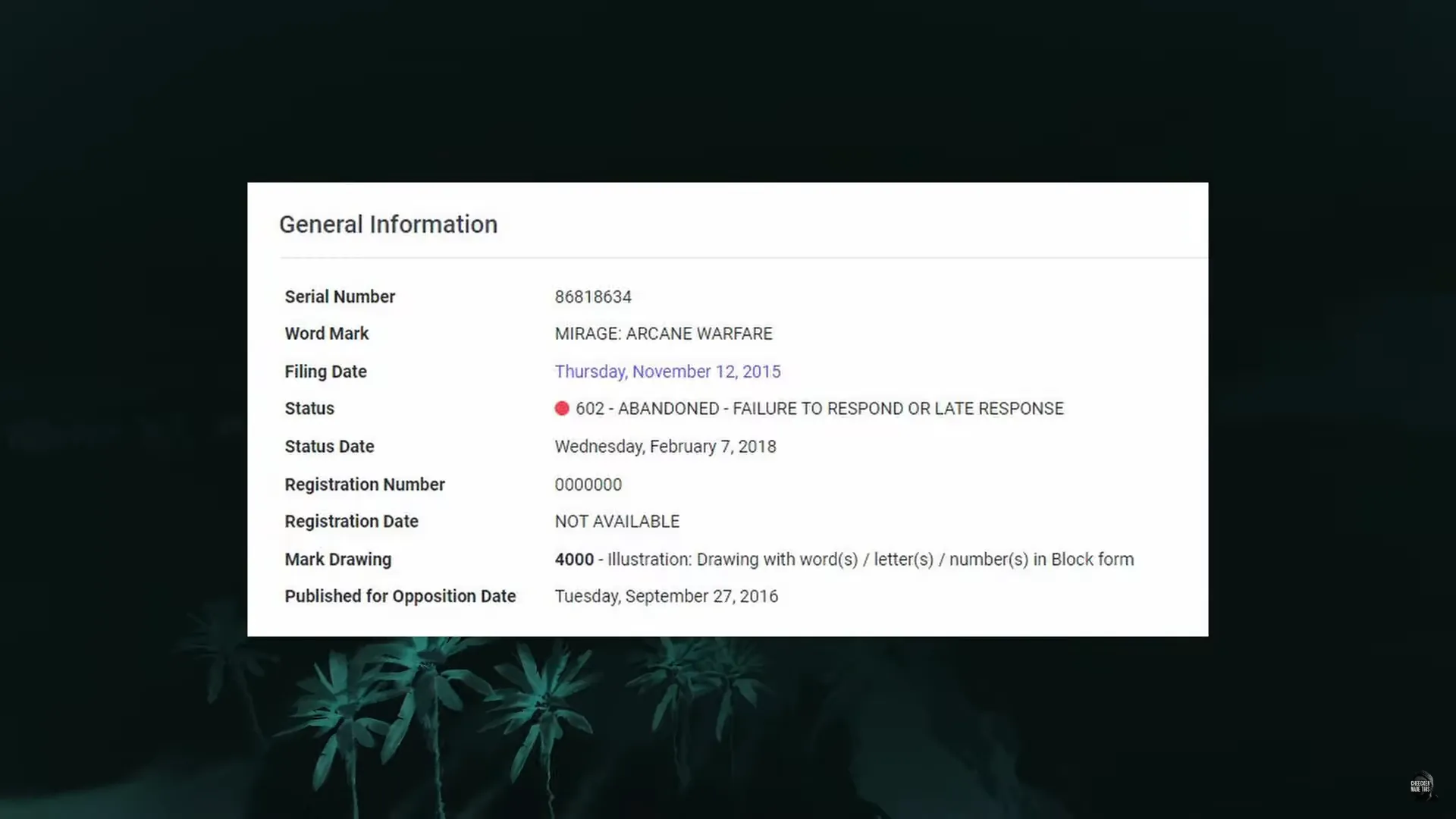Click the Mark Drawing label
The height and width of the screenshot is (819, 1456).
pyautogui.click(x=337, y=560)
